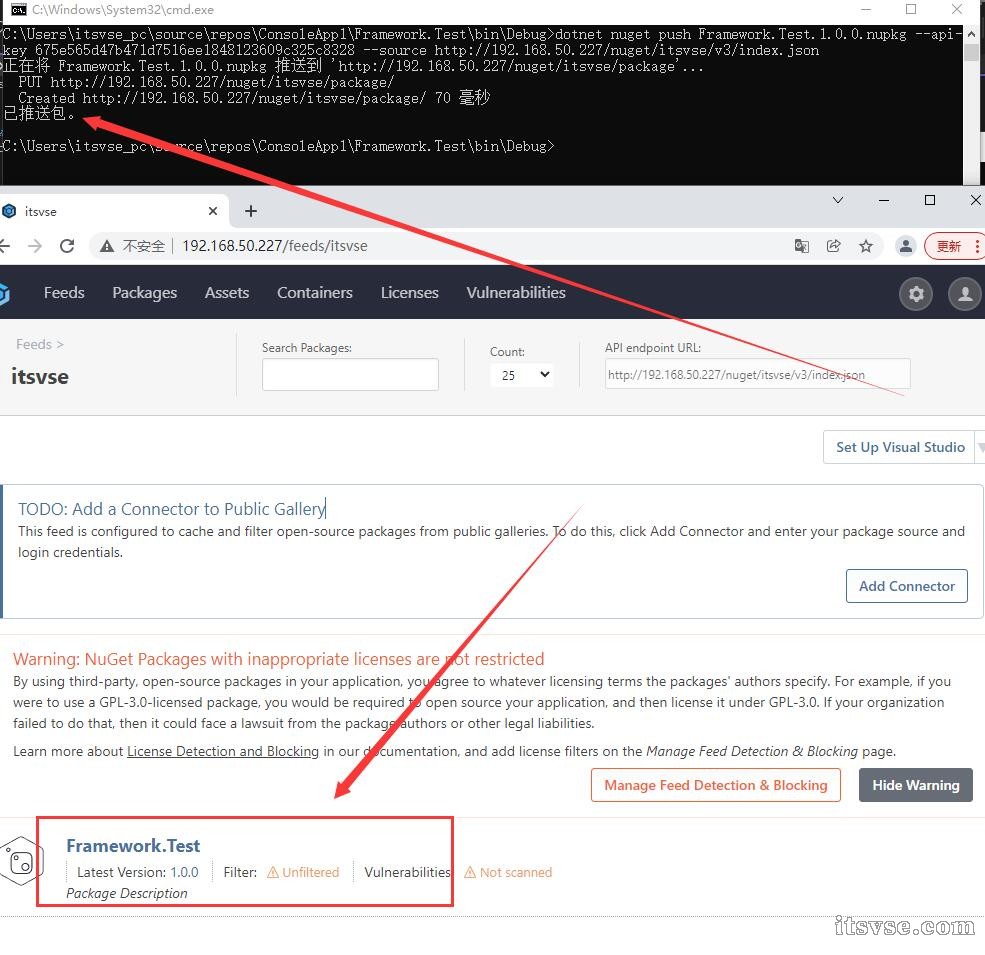Click the Not scanned vulnerabilities link

tap(508, 872)
